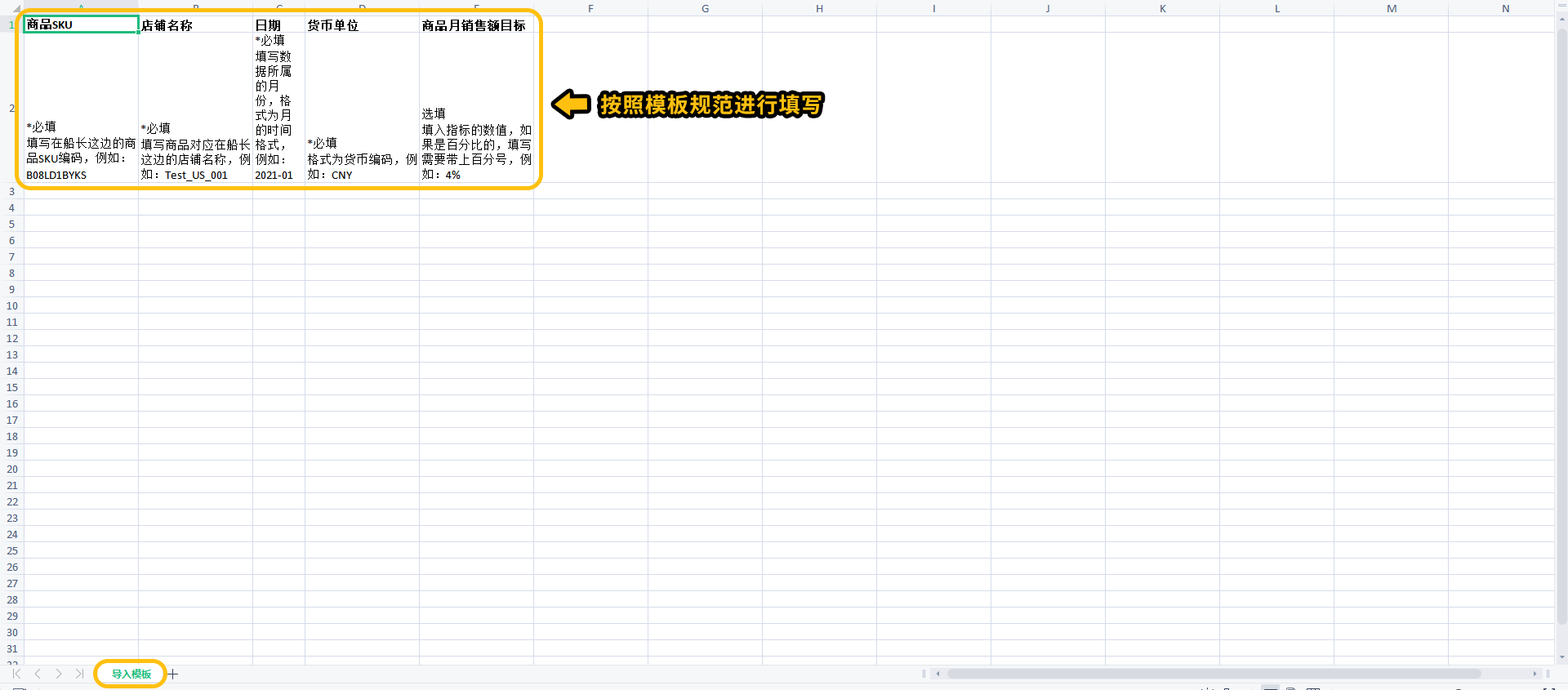Go to the next sheet arrow

point(59,674)
